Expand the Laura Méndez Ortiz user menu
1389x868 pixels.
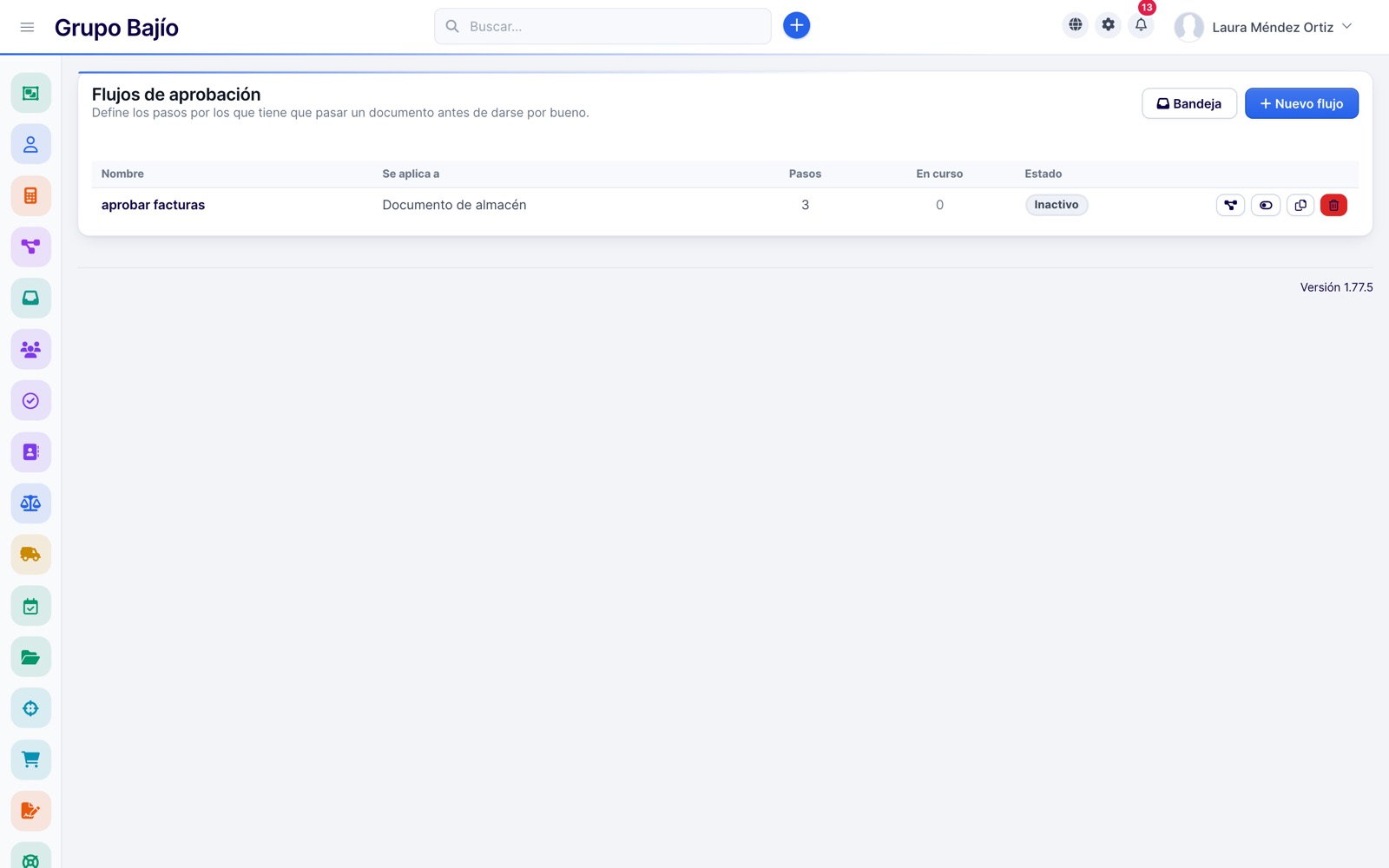pyautogui.click(x=1264, y=27)
